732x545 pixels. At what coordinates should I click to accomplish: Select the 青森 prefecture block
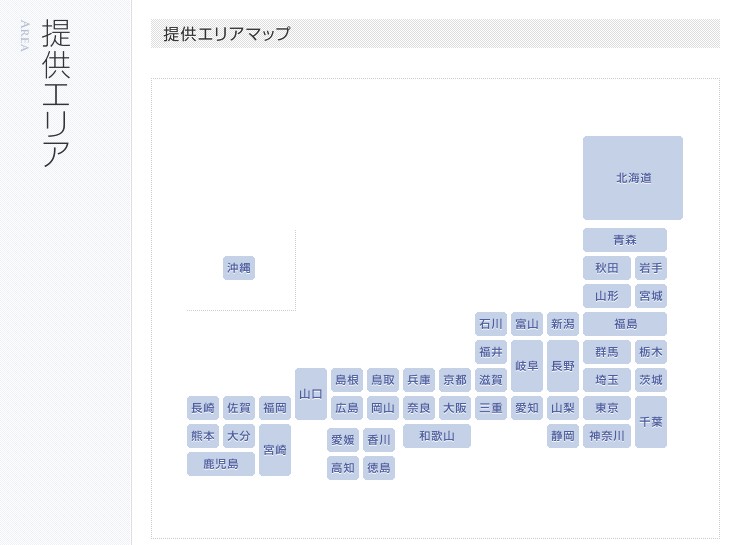click(x=625, y=240)
